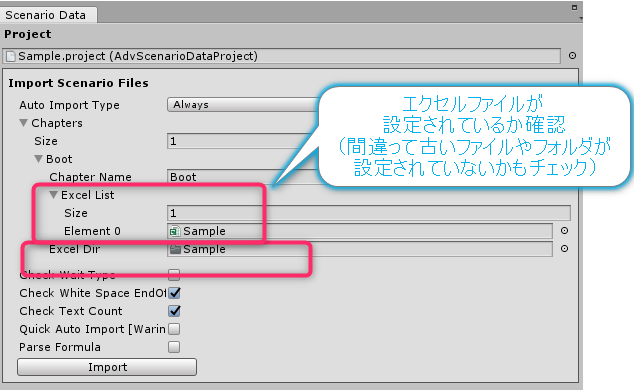Screen dimensions: 634x390
Task: Enable the Quick Auto Import checkbox
Action: pos(174,329)
